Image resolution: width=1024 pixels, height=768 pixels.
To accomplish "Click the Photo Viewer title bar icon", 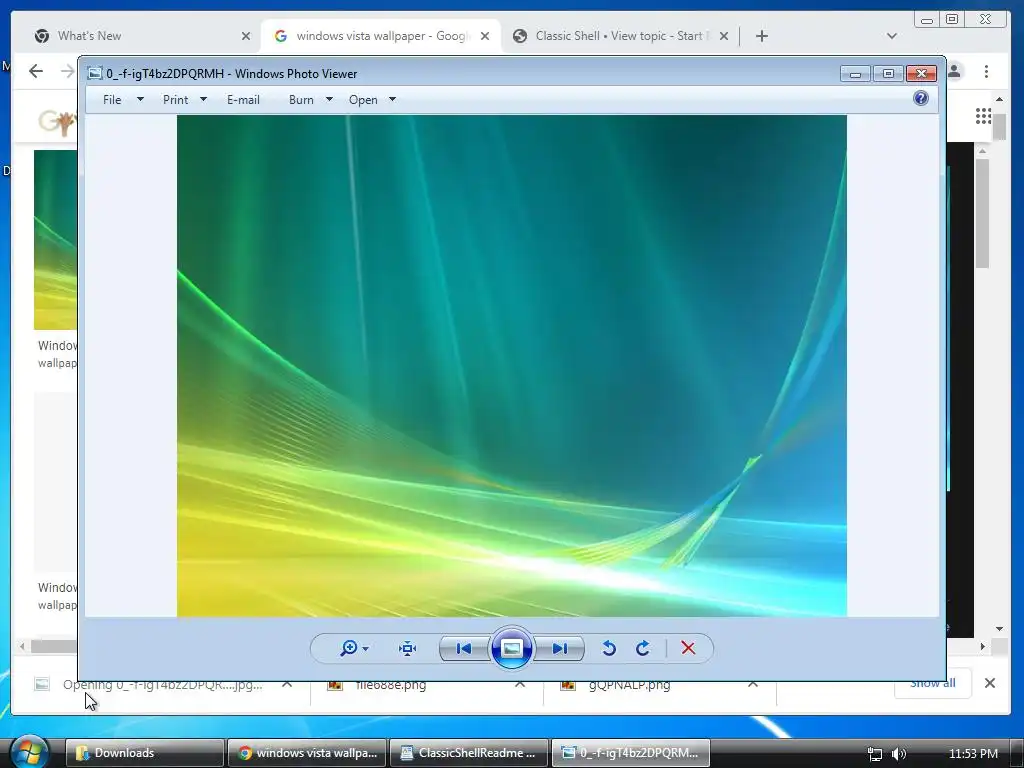I will [x=95, y=73].
